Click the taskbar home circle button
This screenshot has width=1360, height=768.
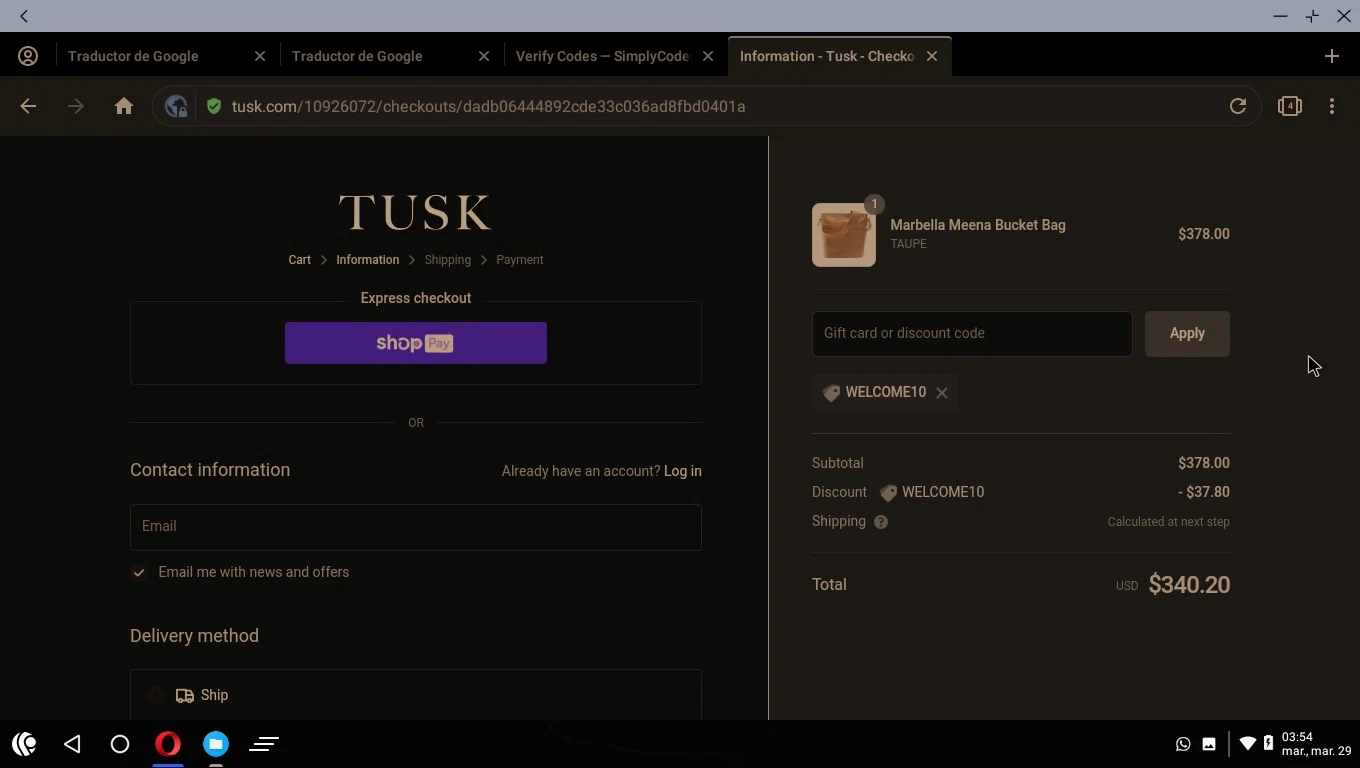pos(120,744)
